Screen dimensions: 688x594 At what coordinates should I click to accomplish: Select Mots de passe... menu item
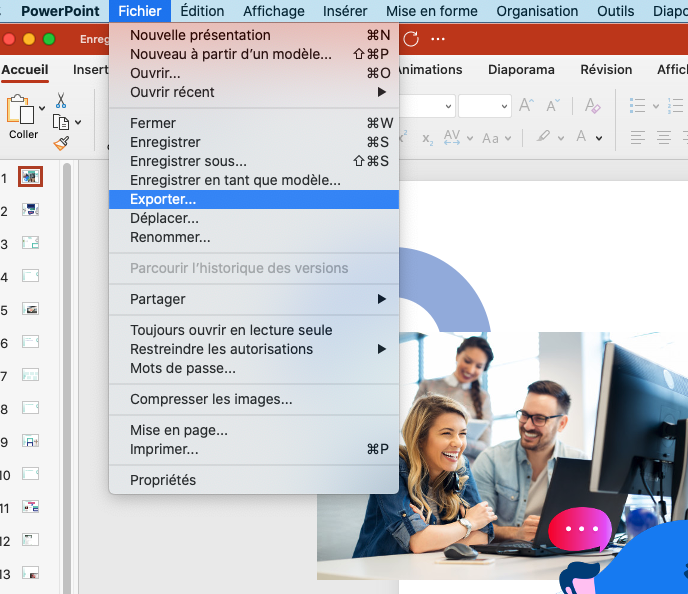pos(254,368)
